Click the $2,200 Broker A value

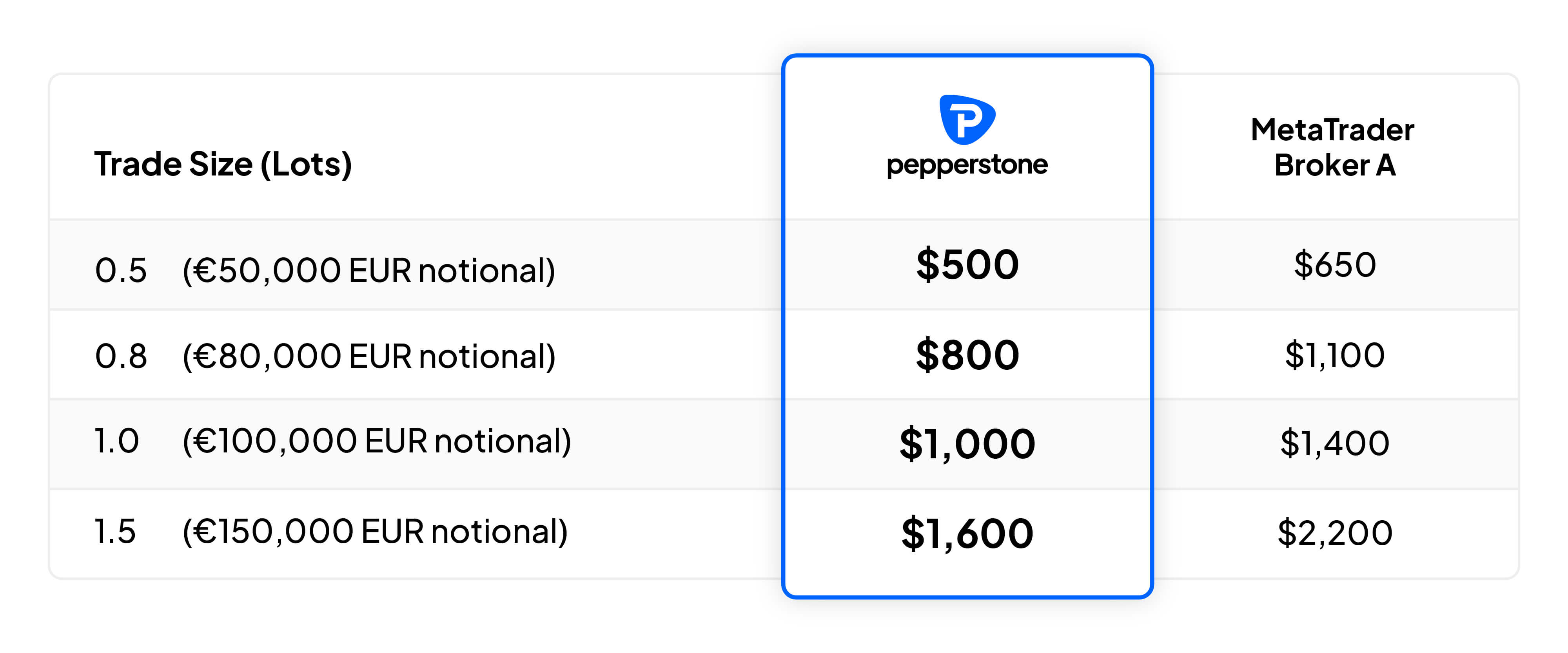pyautogui.click(x=1335, y=533)
